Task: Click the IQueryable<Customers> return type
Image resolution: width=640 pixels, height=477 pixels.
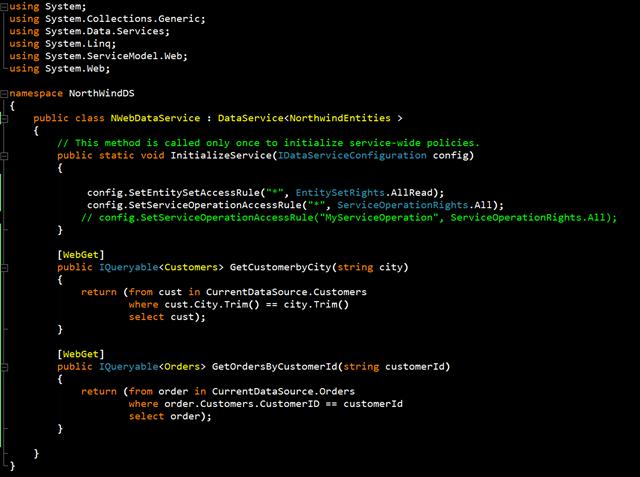Action: [161, 267]
